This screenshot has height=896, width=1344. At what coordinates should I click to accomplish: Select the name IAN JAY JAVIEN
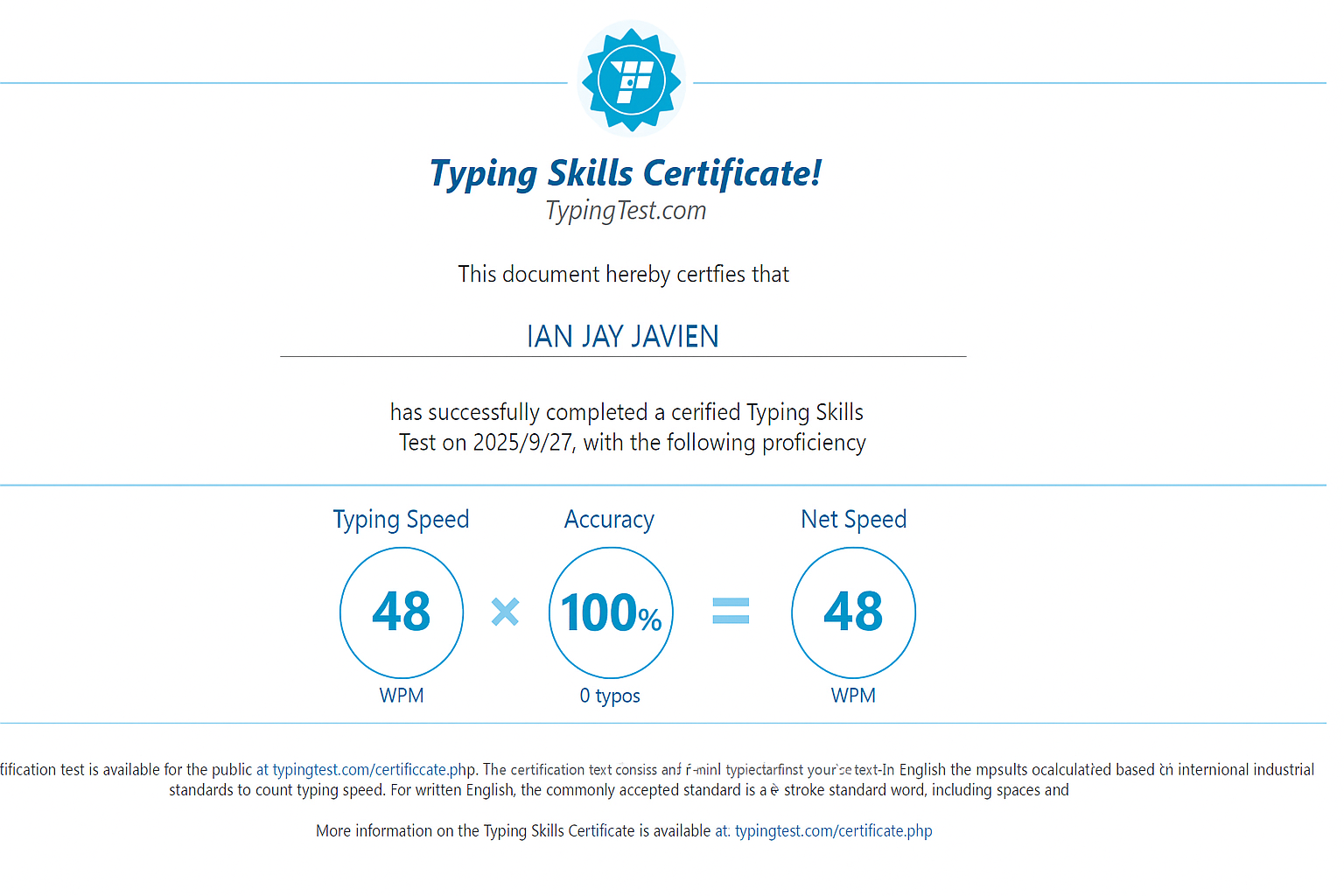coord(622,336)
